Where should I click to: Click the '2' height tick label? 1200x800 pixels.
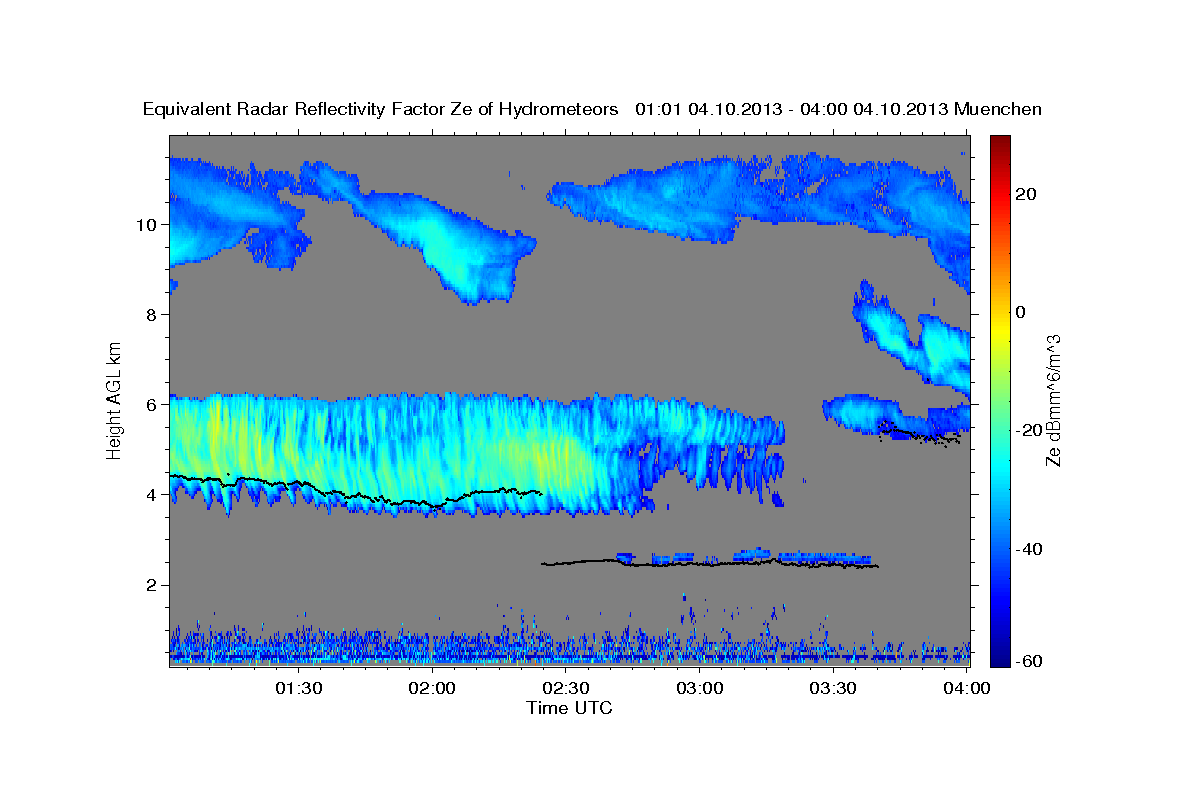tap(151, 585)
